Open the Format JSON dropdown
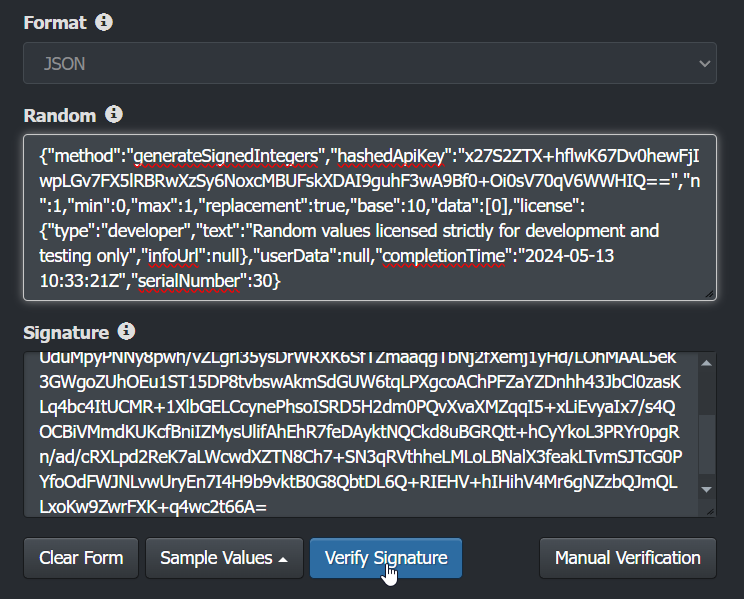The image size is (744, 599). coord(370,63)
